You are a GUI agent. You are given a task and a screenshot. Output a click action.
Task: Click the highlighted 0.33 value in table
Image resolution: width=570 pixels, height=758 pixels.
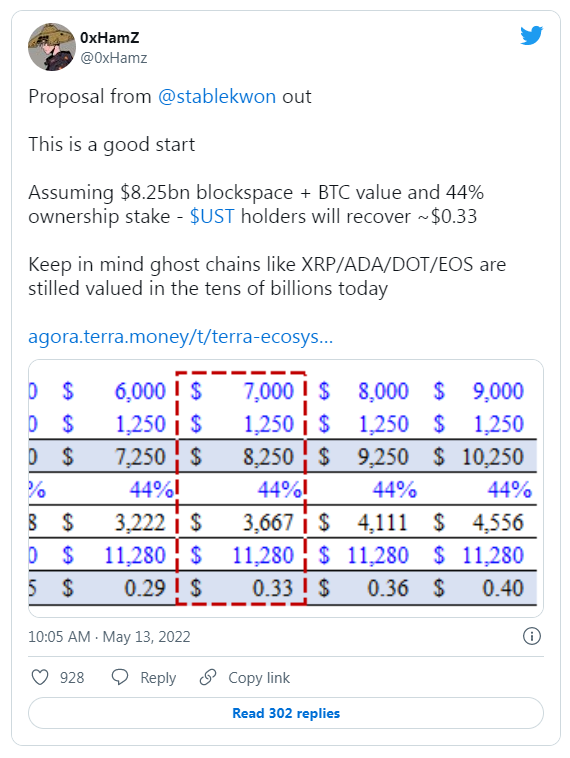[273, 588]
